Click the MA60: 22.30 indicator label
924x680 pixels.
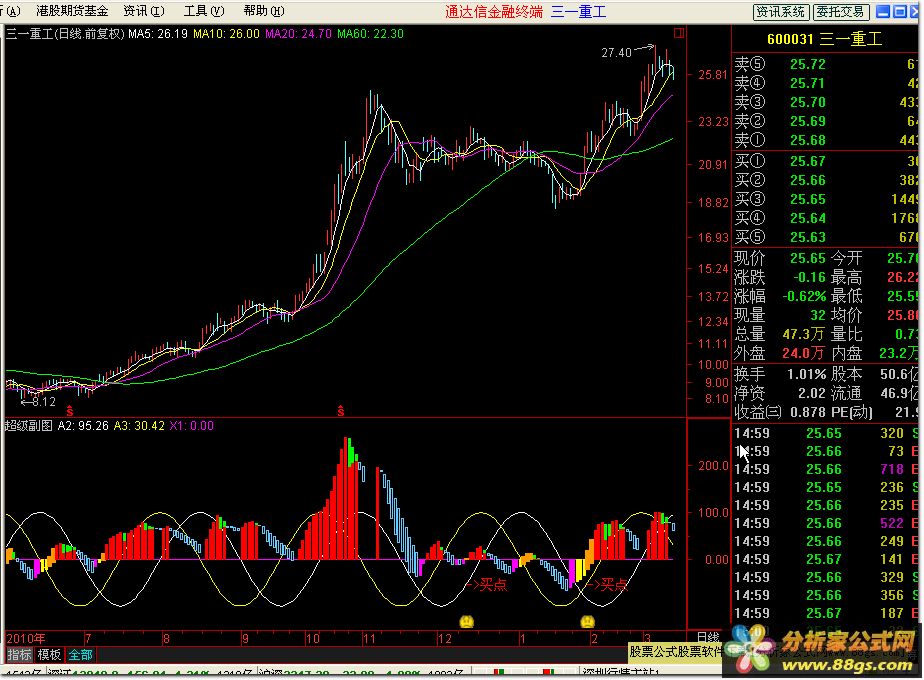(370, 34)
